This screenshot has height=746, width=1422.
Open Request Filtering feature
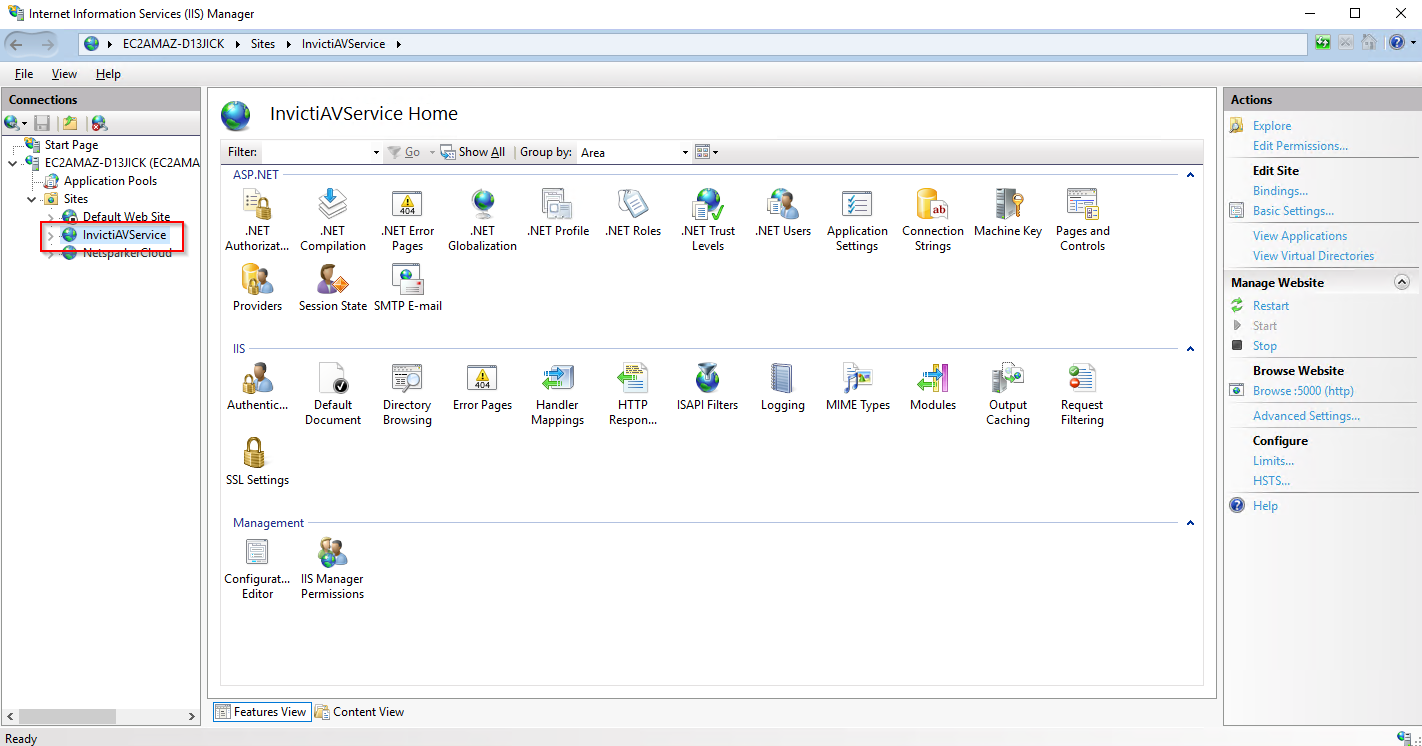point(1082,395)
